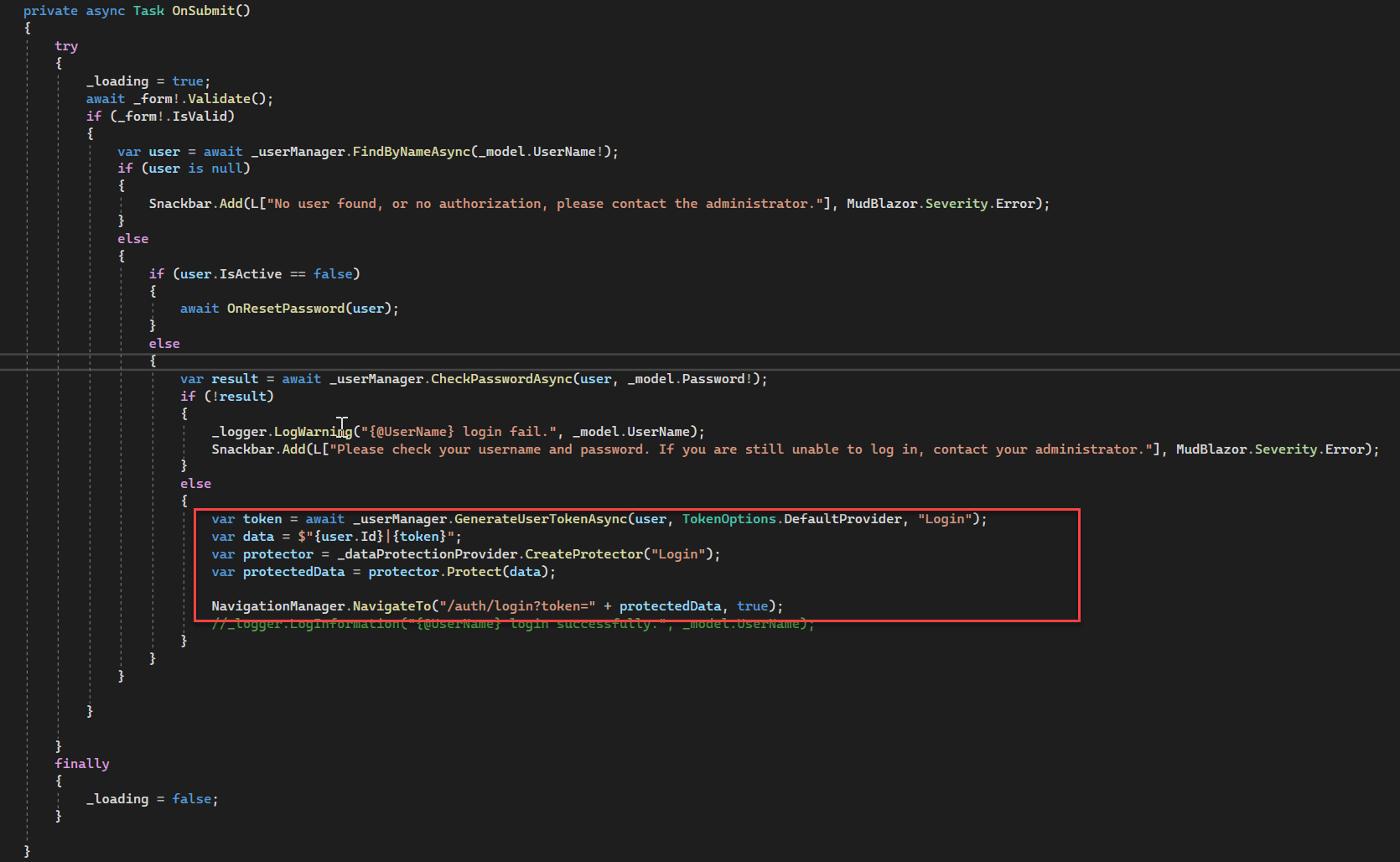The image size is (1400, 862).
Task: Click the TokenOptions class name
Action: tap(729, 519)
